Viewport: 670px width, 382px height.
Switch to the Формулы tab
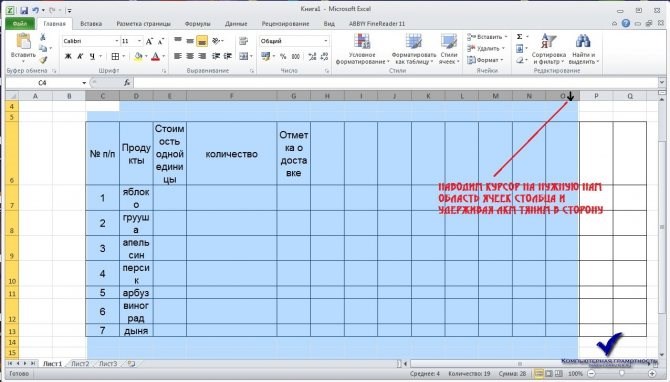tap(197, 24)
